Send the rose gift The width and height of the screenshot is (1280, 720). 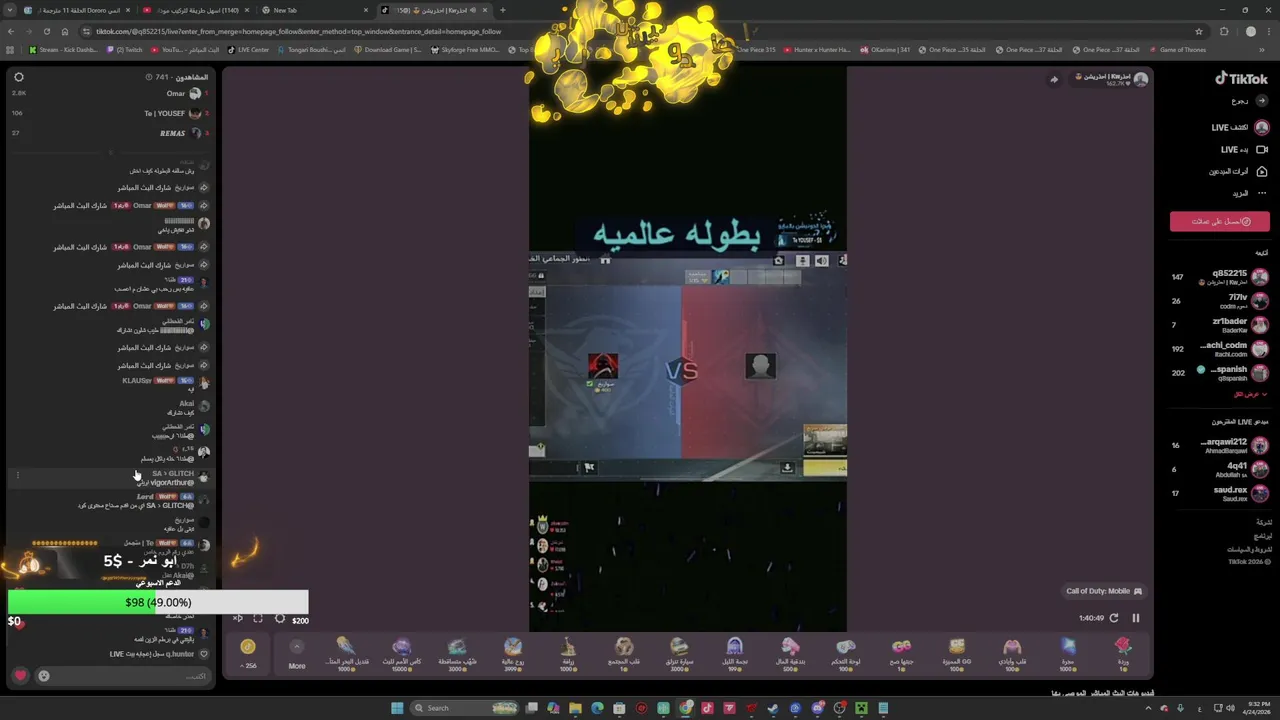click(x=1123, y=653)
